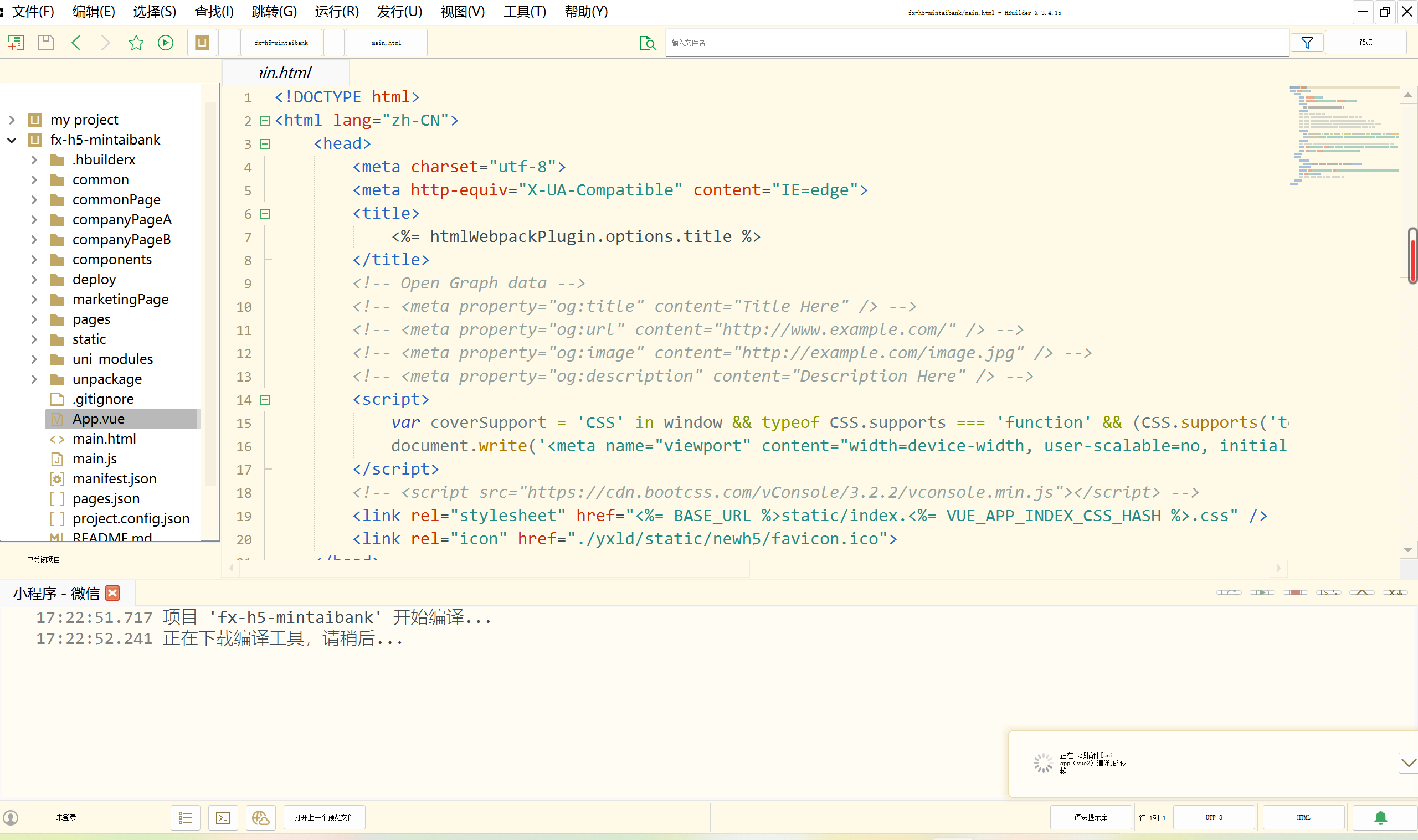
Task: Toggle the fold marker on line 14
Action: 264,400
